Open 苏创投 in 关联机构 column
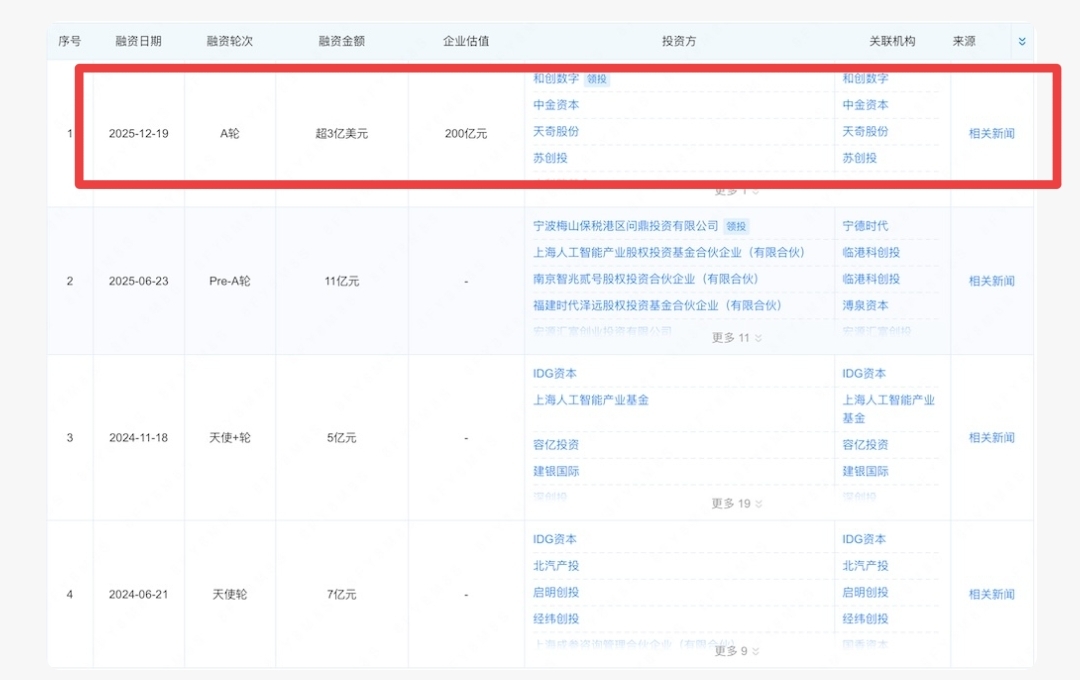Image resolution: width=1080 pixels, height=680 pixels. [860, 158]
